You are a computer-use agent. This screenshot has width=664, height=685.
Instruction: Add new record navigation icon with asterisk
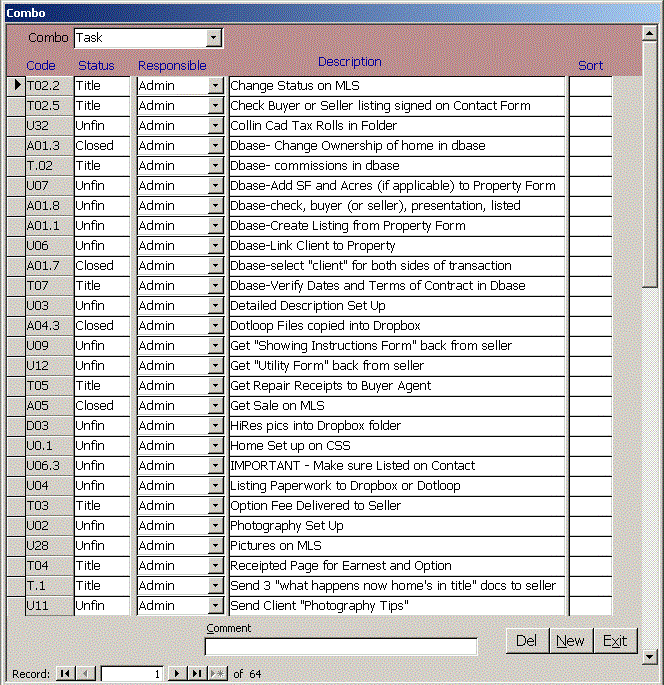click(x=218, y=673)
